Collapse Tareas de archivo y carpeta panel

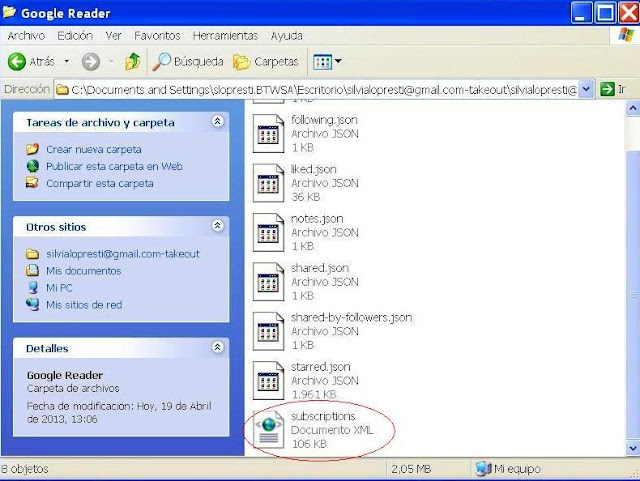pyautogui.click(x=218, y=121)
